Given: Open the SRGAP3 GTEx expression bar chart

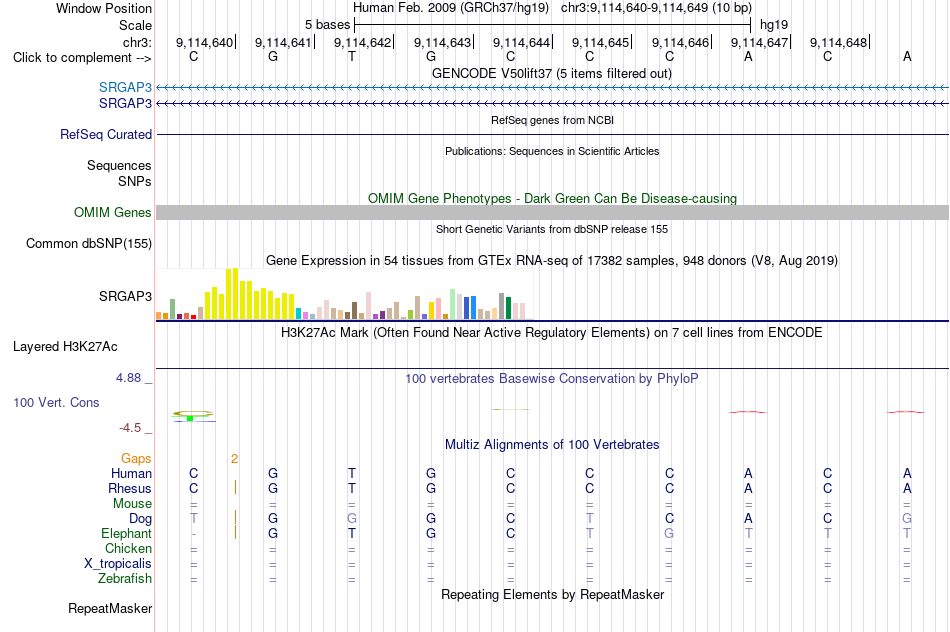Looking at the screenshot, I should tap(344, 294).
